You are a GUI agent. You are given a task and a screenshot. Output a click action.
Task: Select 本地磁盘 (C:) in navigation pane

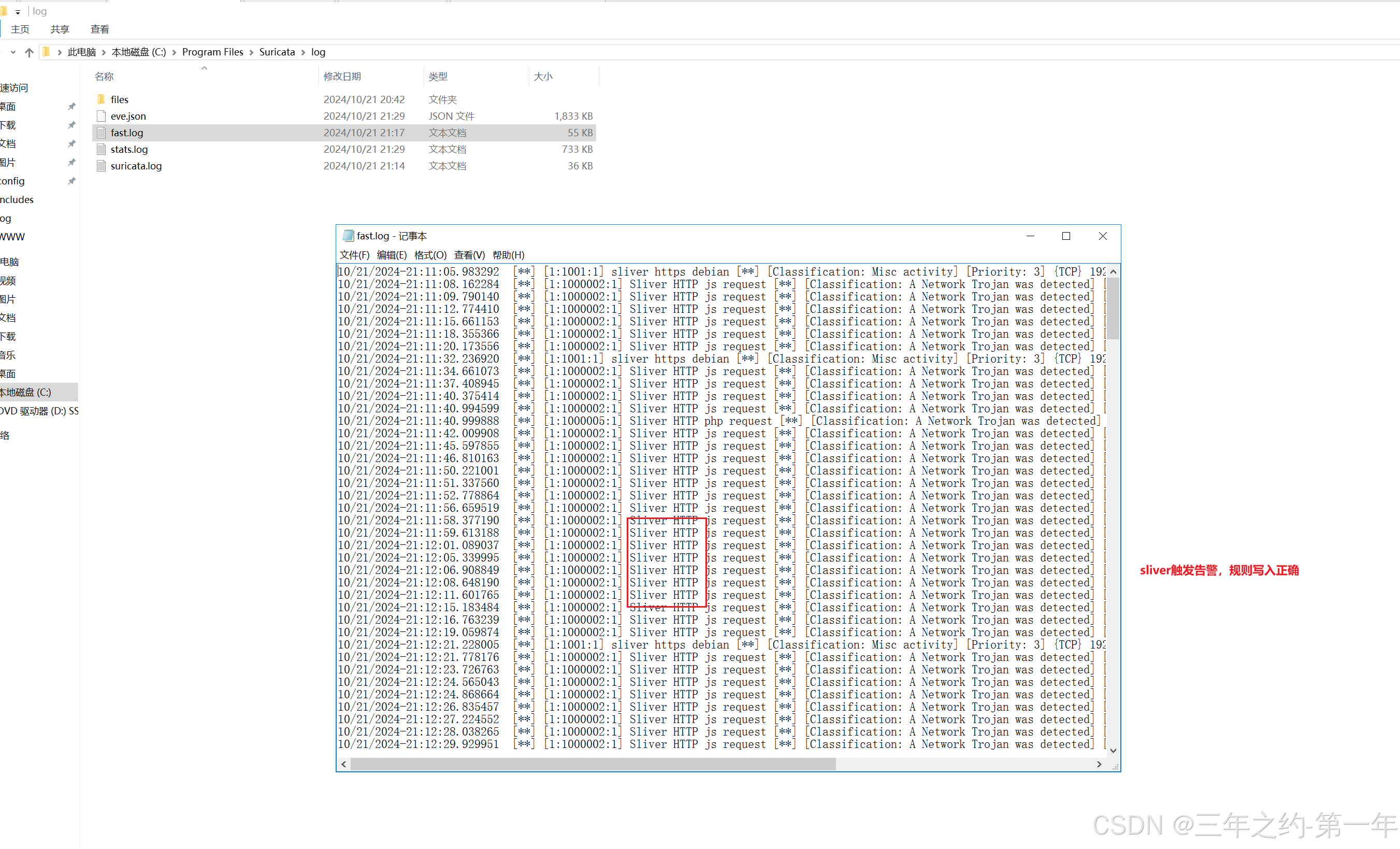(25, 392)
